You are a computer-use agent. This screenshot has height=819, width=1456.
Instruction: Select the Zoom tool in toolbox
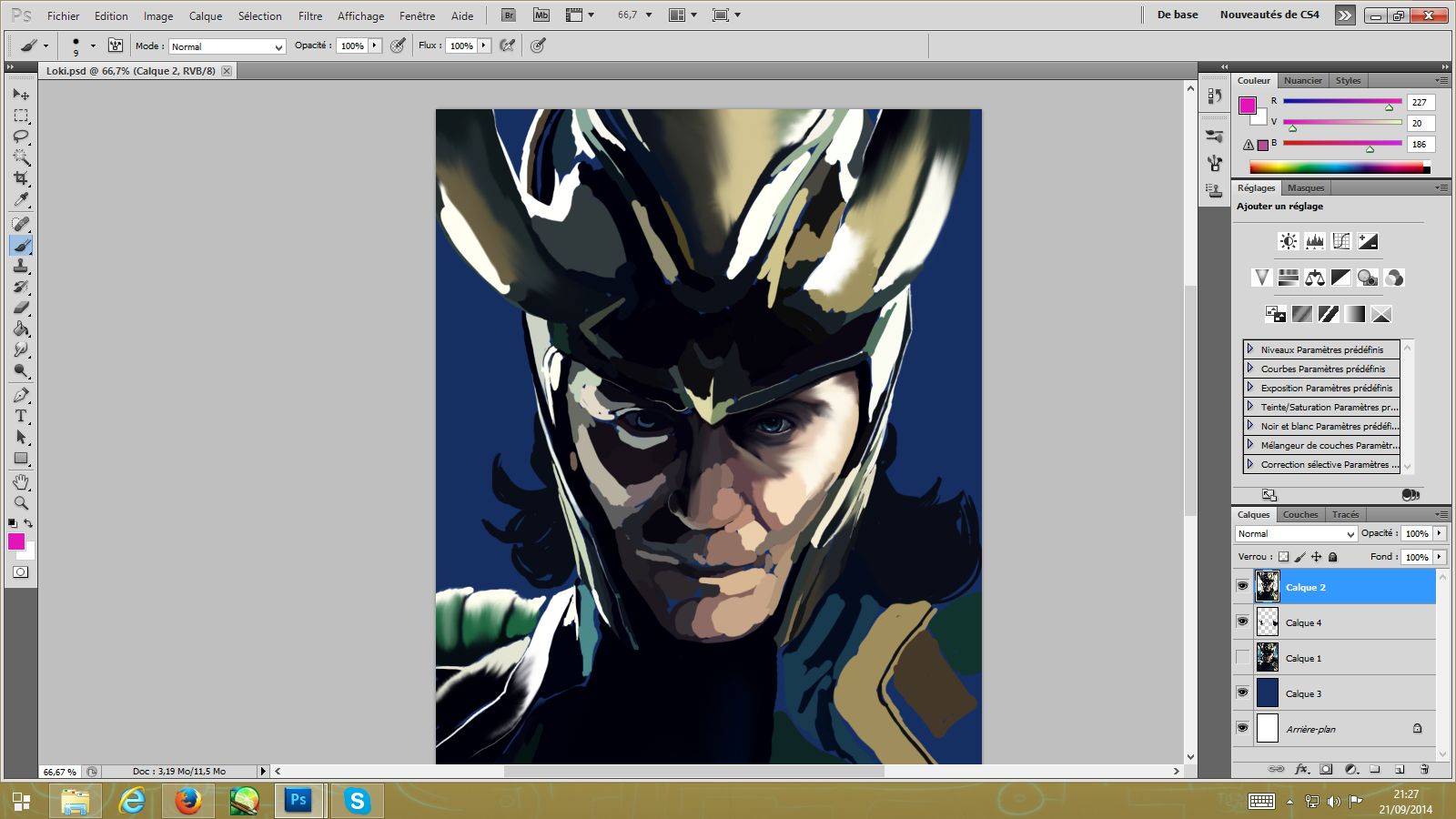[x=21, y=503]
